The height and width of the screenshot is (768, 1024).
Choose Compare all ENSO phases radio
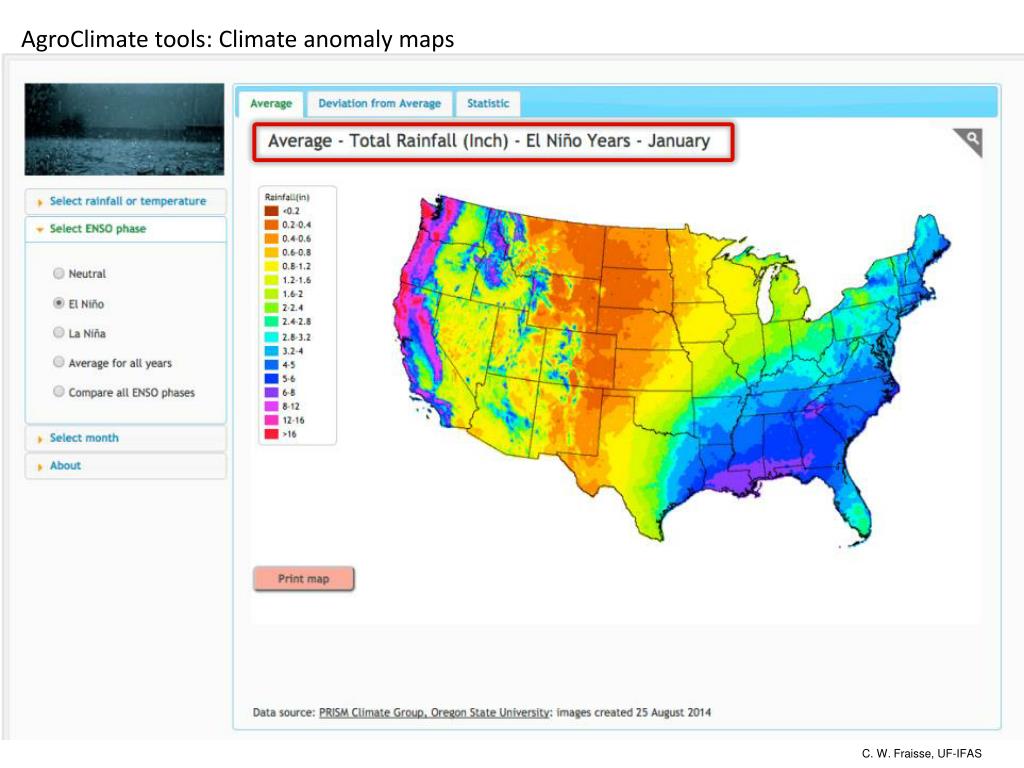[59, 391]
